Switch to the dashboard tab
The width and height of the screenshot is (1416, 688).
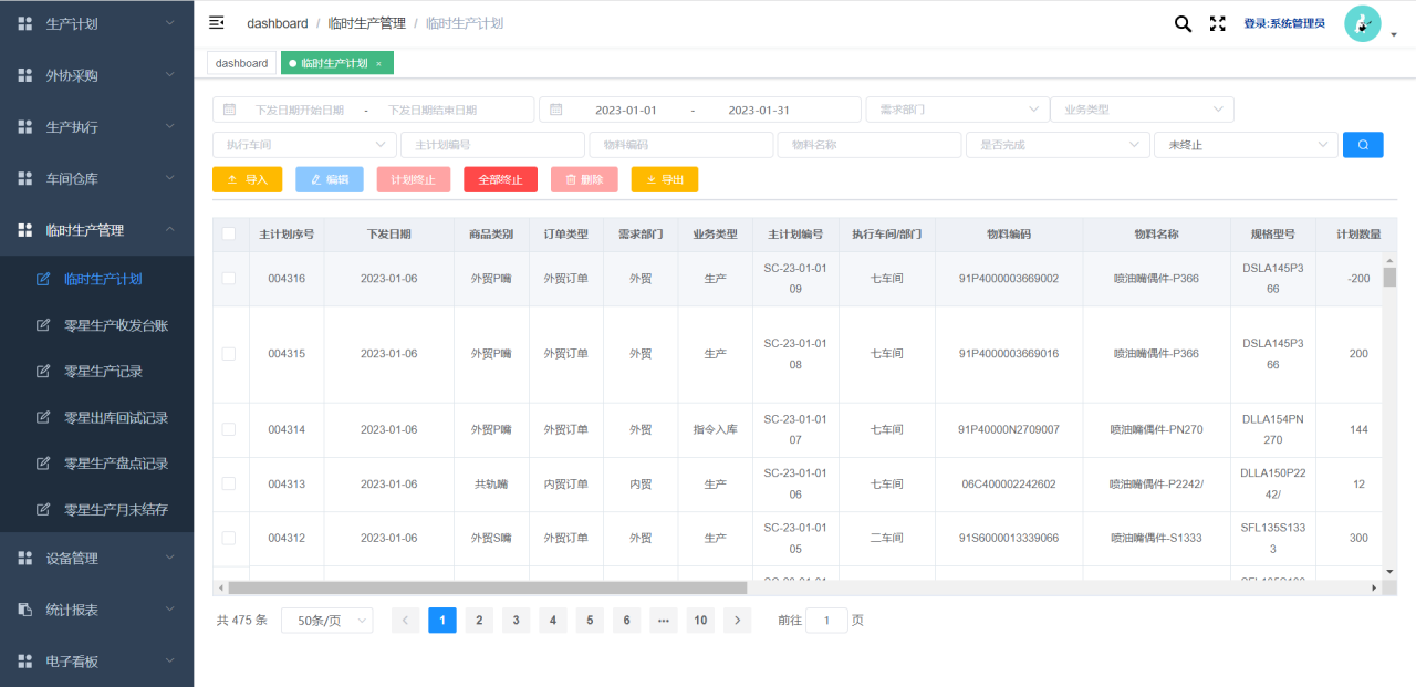(x=242, y=63)
